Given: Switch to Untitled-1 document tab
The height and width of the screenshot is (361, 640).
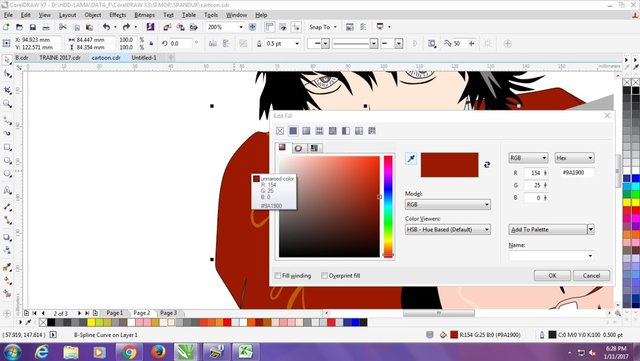Looking at the screenshot, I should pyautogui.click(x=144, y=58).
